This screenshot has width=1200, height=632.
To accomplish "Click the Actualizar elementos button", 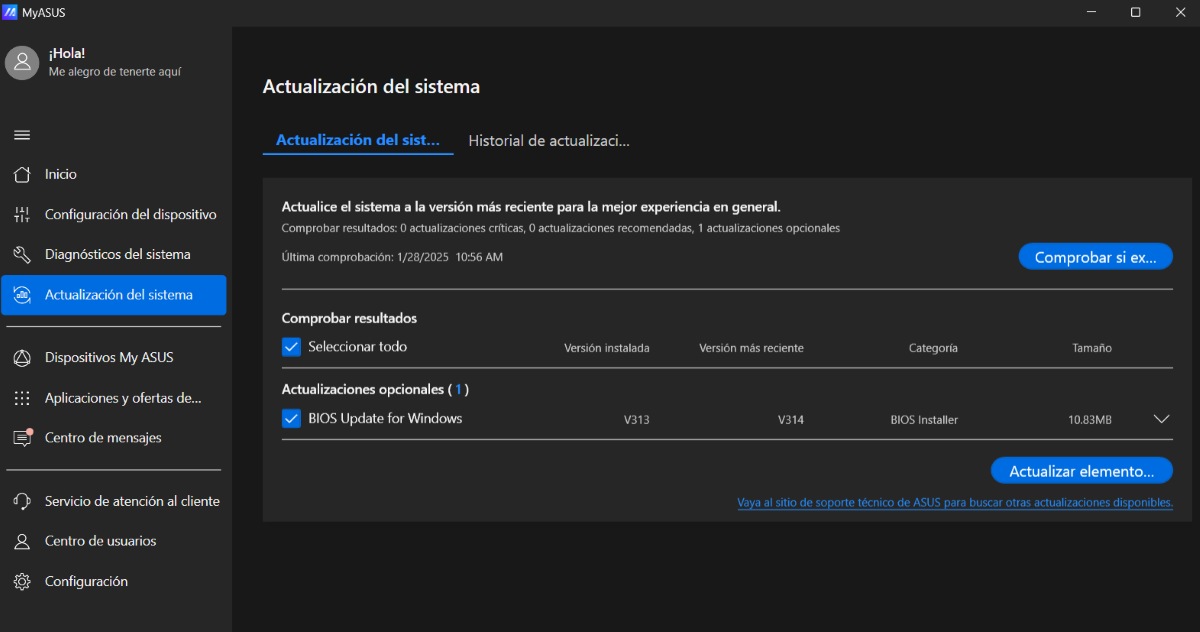I will (x=1081, y=471).
